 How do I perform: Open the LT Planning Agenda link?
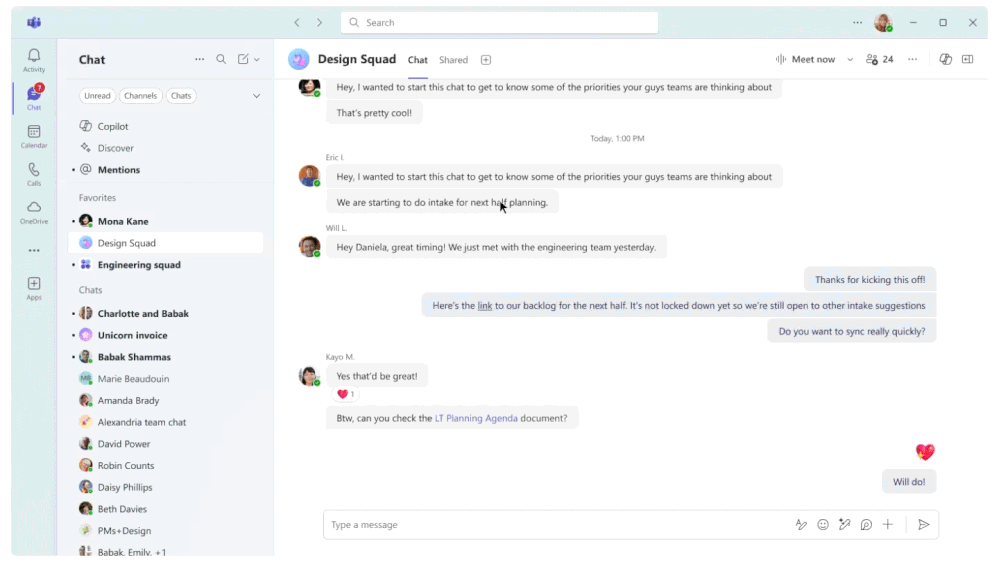coord(476,418)
